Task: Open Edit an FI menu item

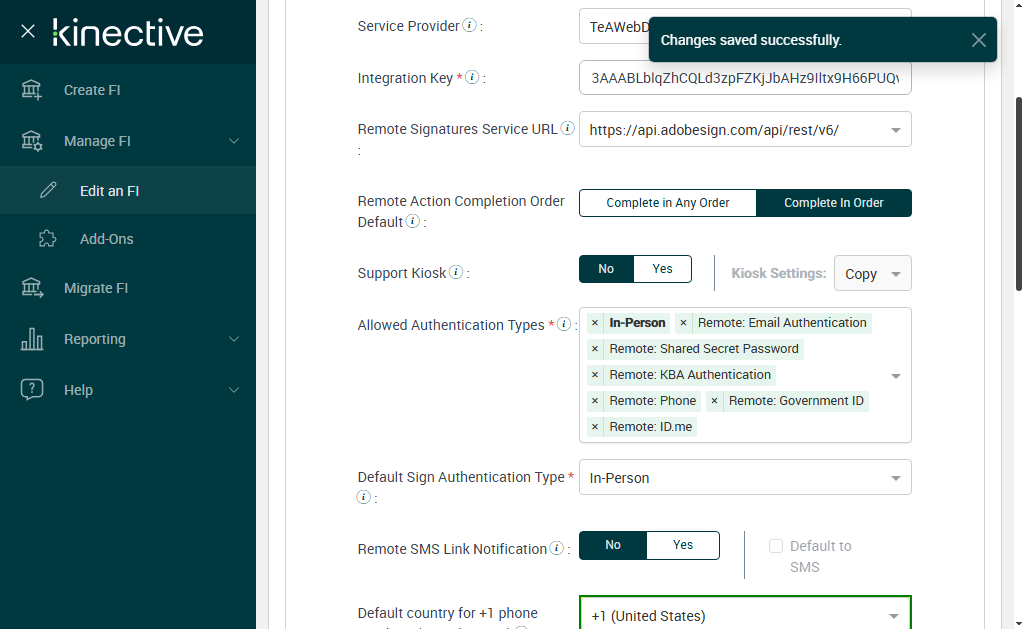Action: click(x=109, y=191)
